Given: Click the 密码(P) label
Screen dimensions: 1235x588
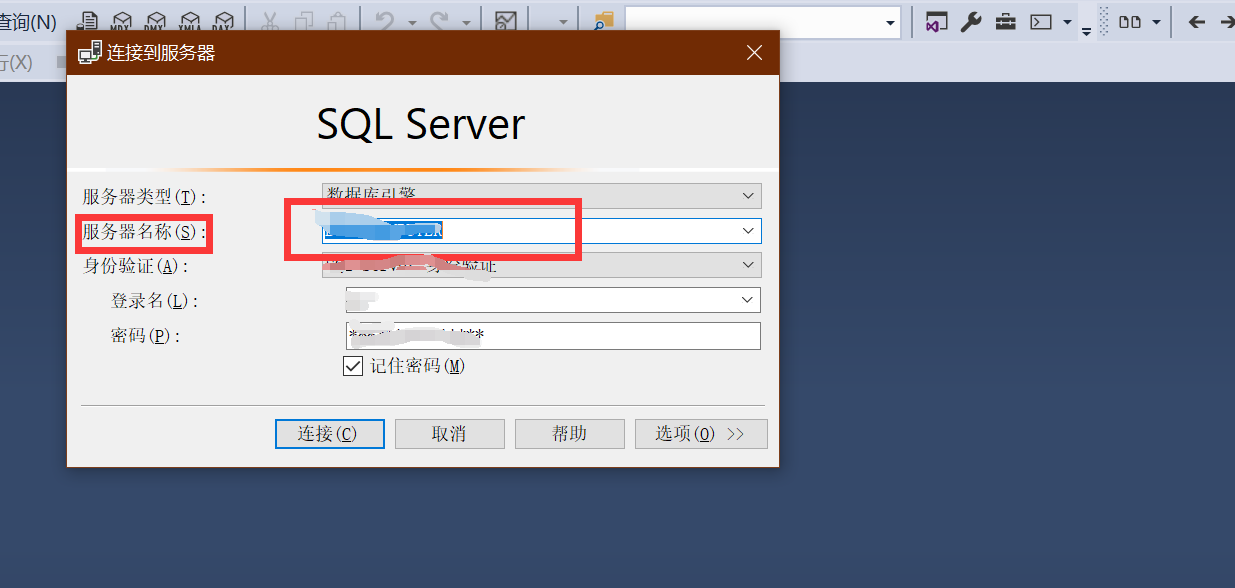Looking at the screenshot, I should tap(146, 336).
